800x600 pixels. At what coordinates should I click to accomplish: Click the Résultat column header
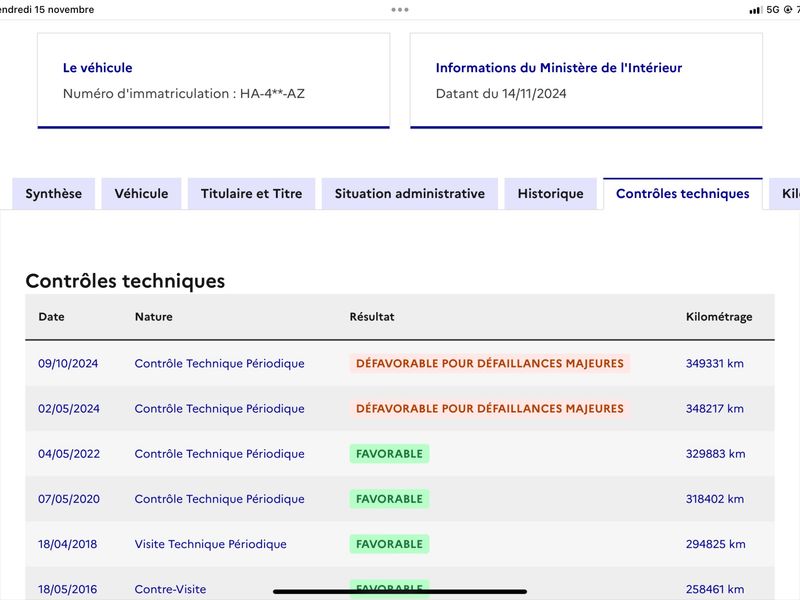pyautogui.click(x=372, y=317)
